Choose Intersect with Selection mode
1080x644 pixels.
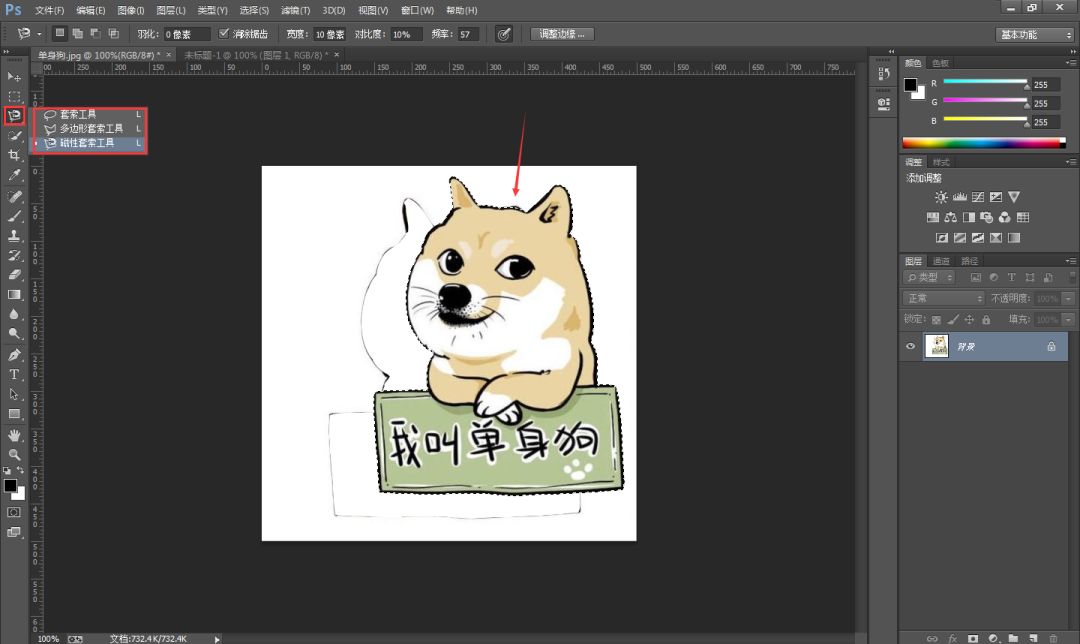point(114,33)
